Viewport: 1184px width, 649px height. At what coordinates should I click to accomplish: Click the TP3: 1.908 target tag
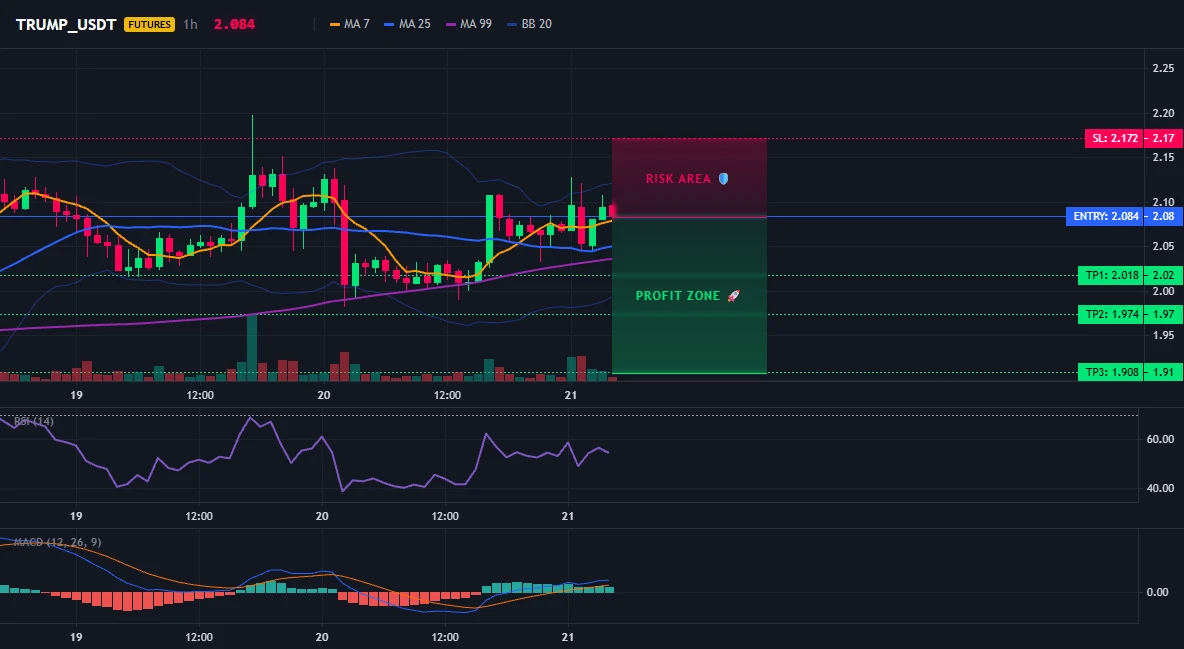click(1111, 372)
